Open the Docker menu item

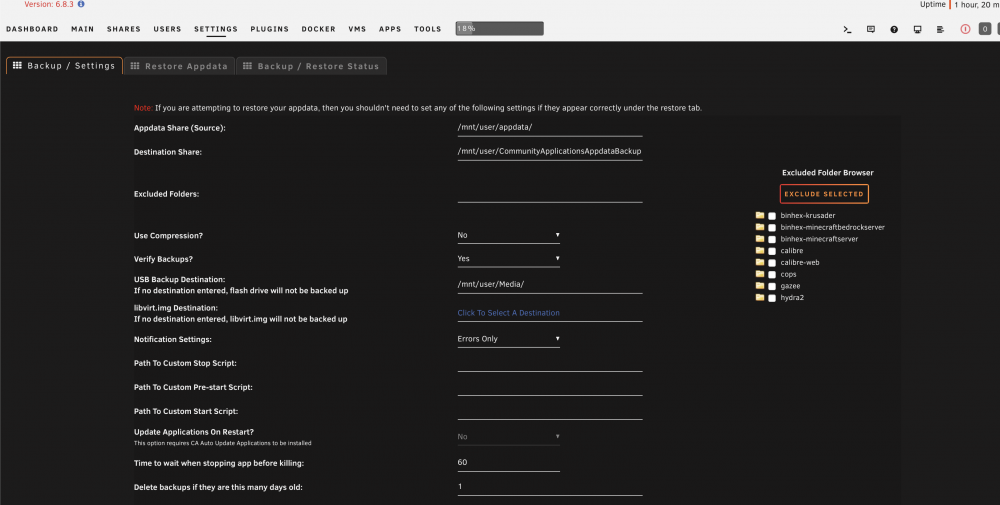(318, 29)
